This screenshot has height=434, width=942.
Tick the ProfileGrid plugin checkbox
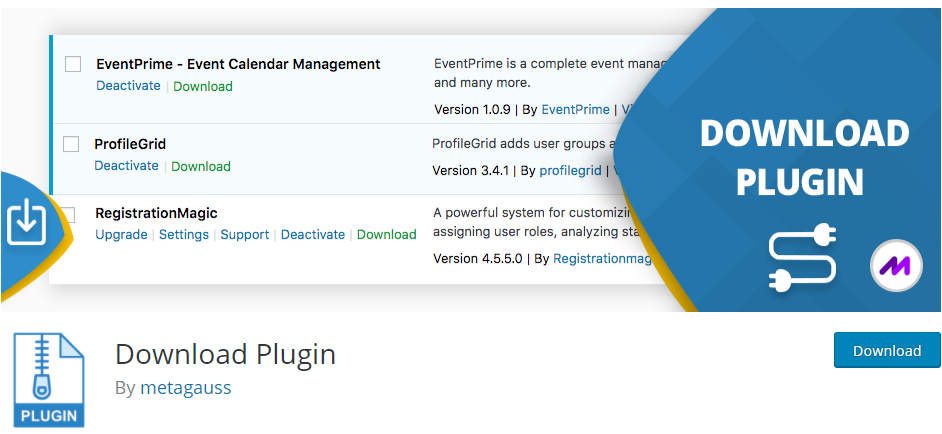point(71,144)
